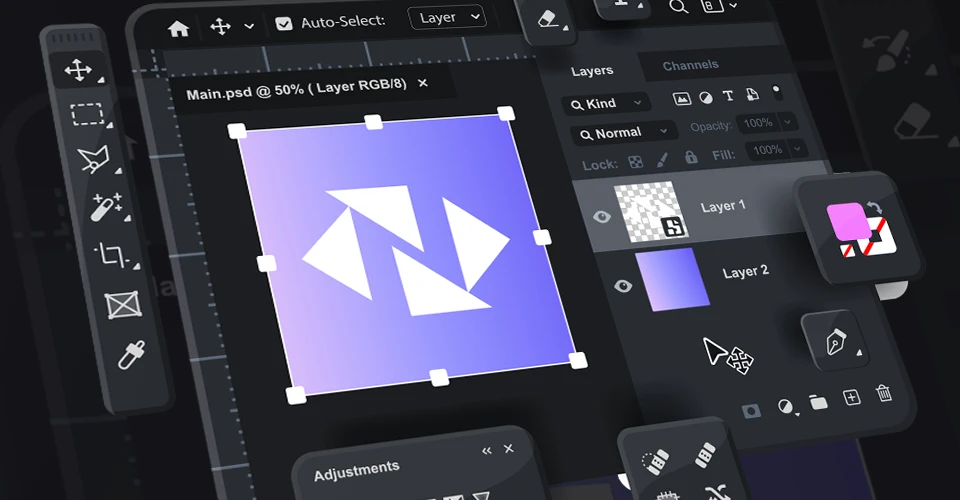Toggle lock image pixels brush
The image size is (960, 500).
(662, 160)
